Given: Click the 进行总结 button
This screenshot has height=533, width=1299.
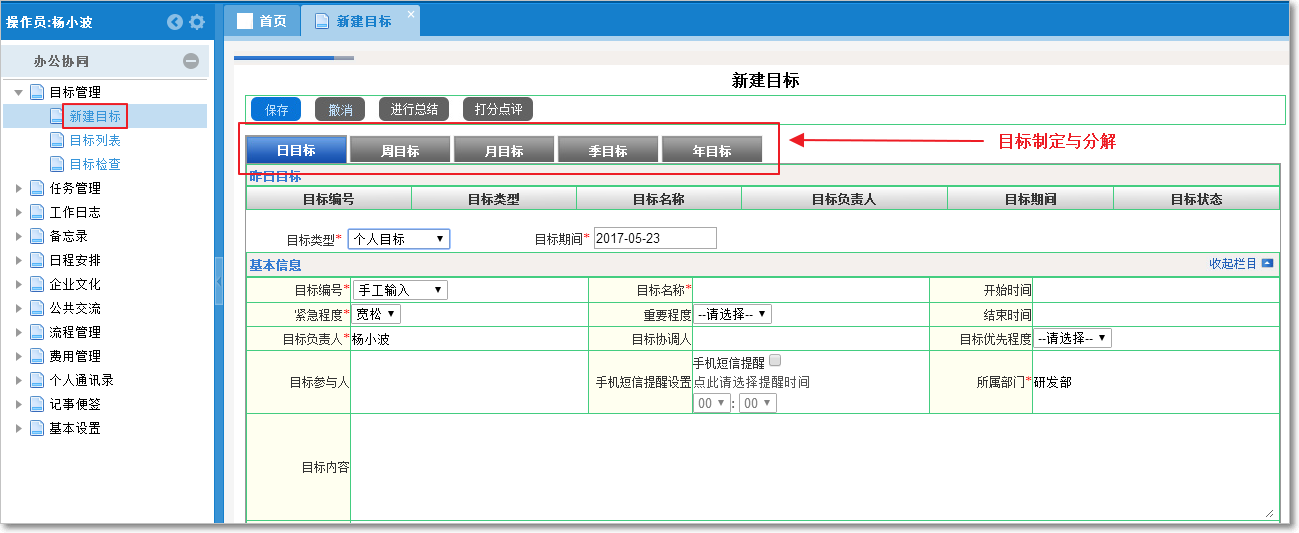Looking at the screenshot, I should (414, 110).
